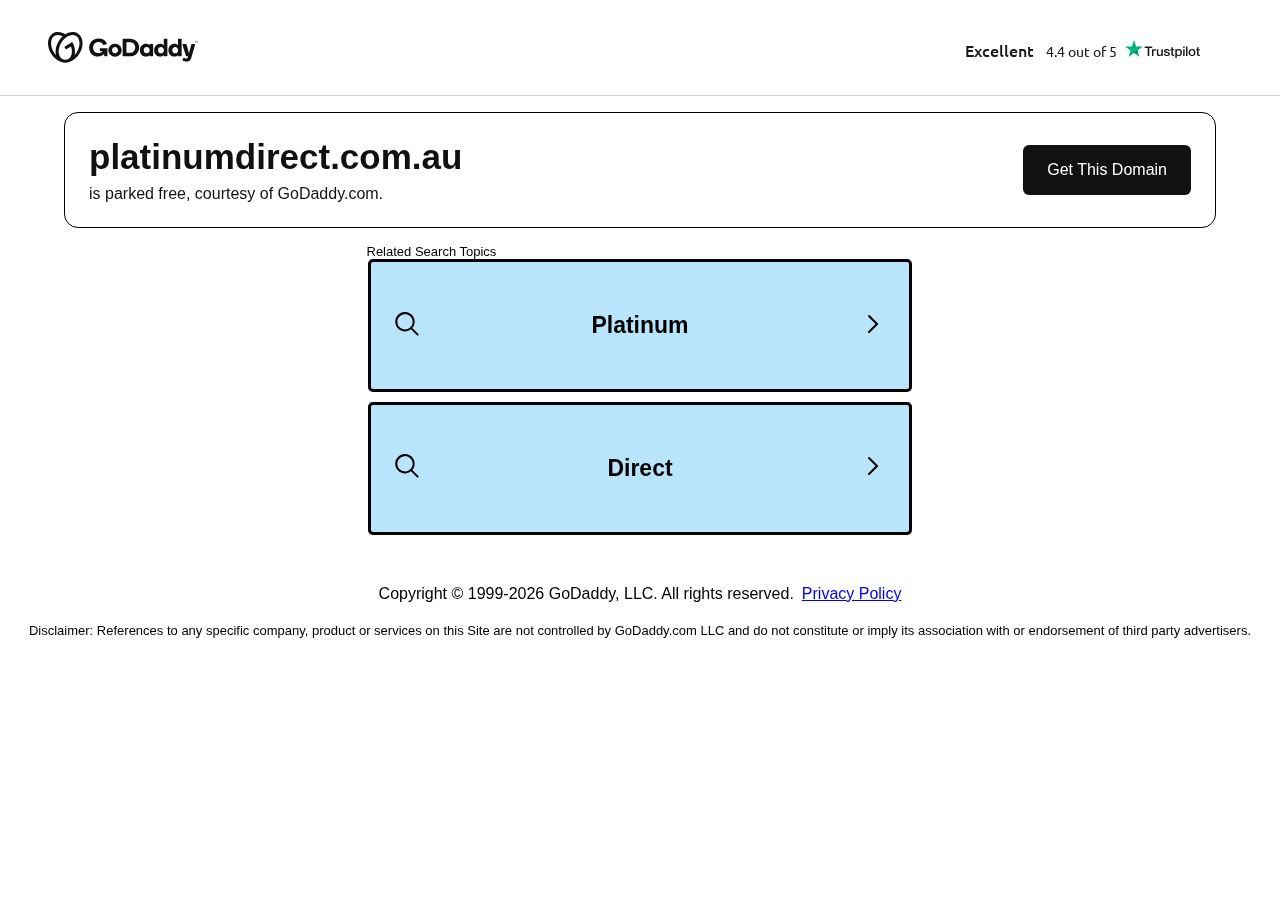
Task: Click the GoDaddy logo in the header
Action: tap(123, 47)
